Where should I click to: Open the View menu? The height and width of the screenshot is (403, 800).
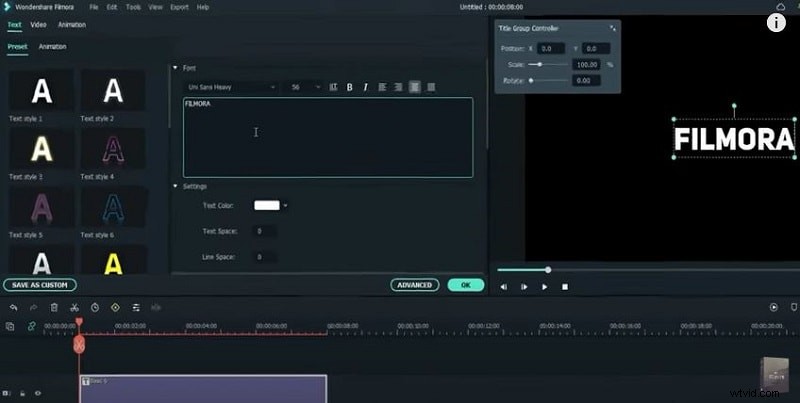[155, 7]
